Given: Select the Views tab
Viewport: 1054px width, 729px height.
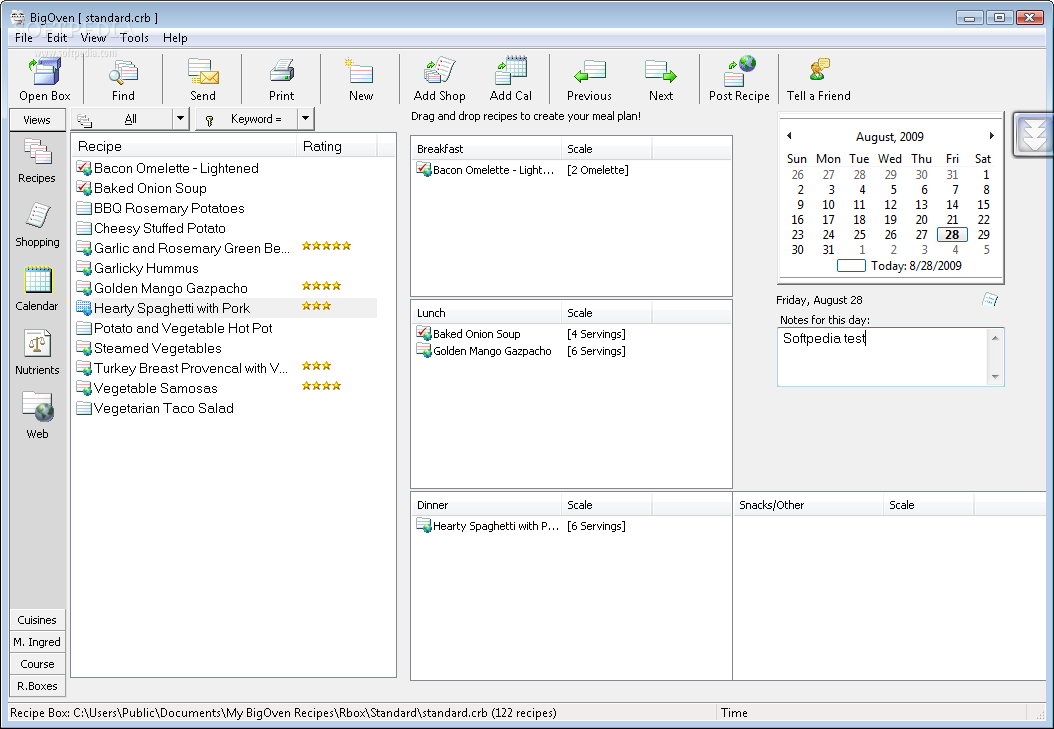Looking at the screenshot, I should 37,120.
